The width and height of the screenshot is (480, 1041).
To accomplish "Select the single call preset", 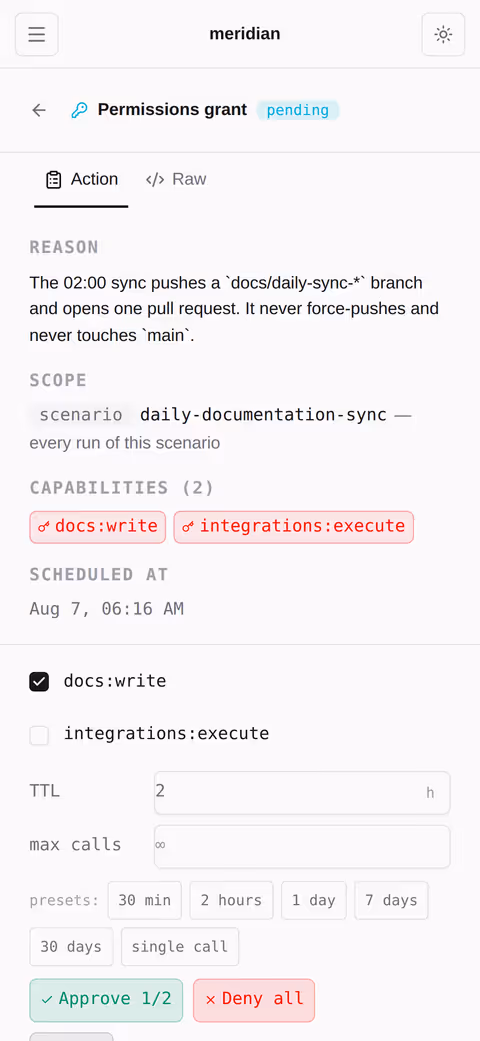I will (180, 947).
